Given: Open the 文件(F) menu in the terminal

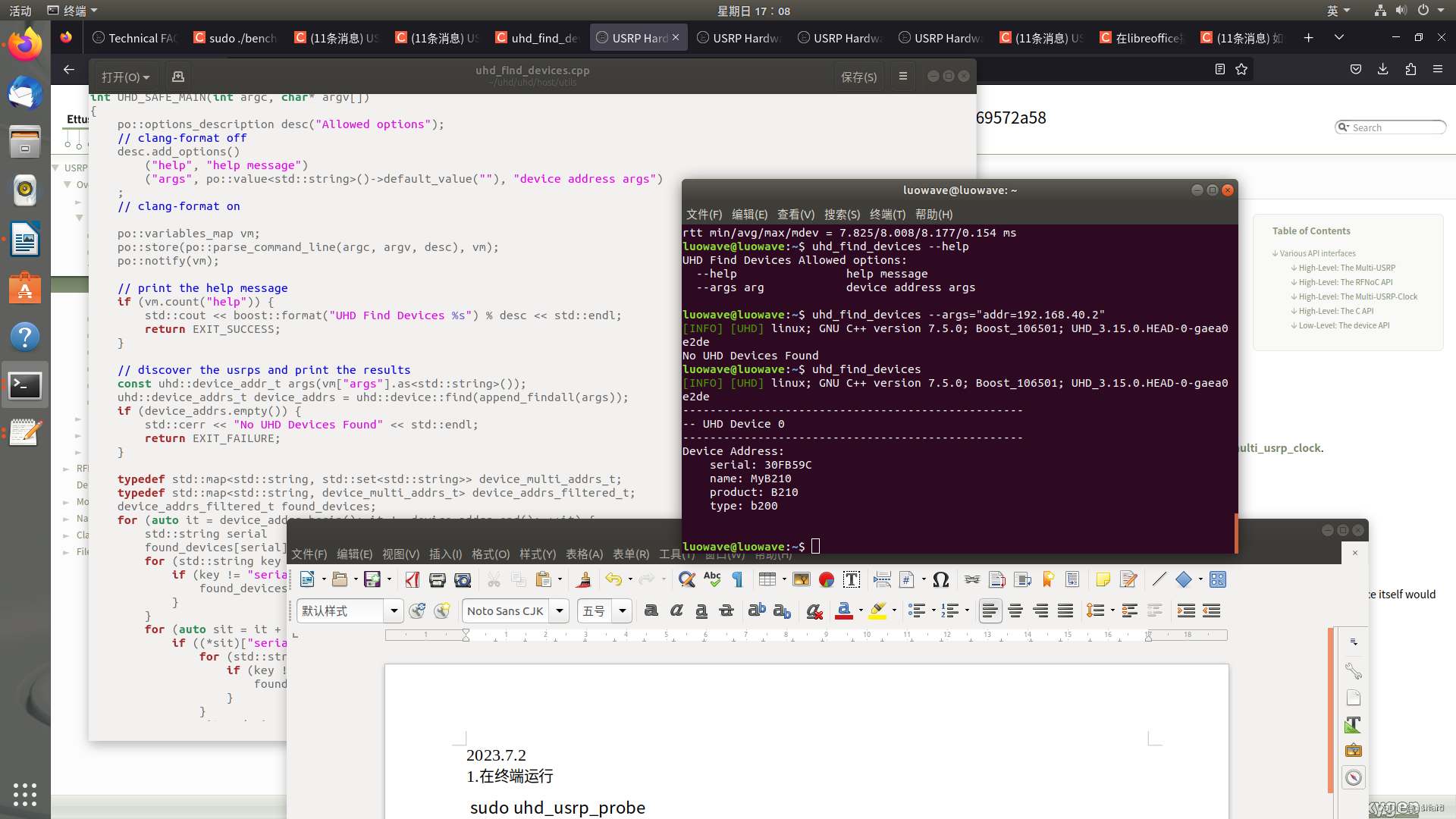Looking at the screenshot, I should point(704,215).
